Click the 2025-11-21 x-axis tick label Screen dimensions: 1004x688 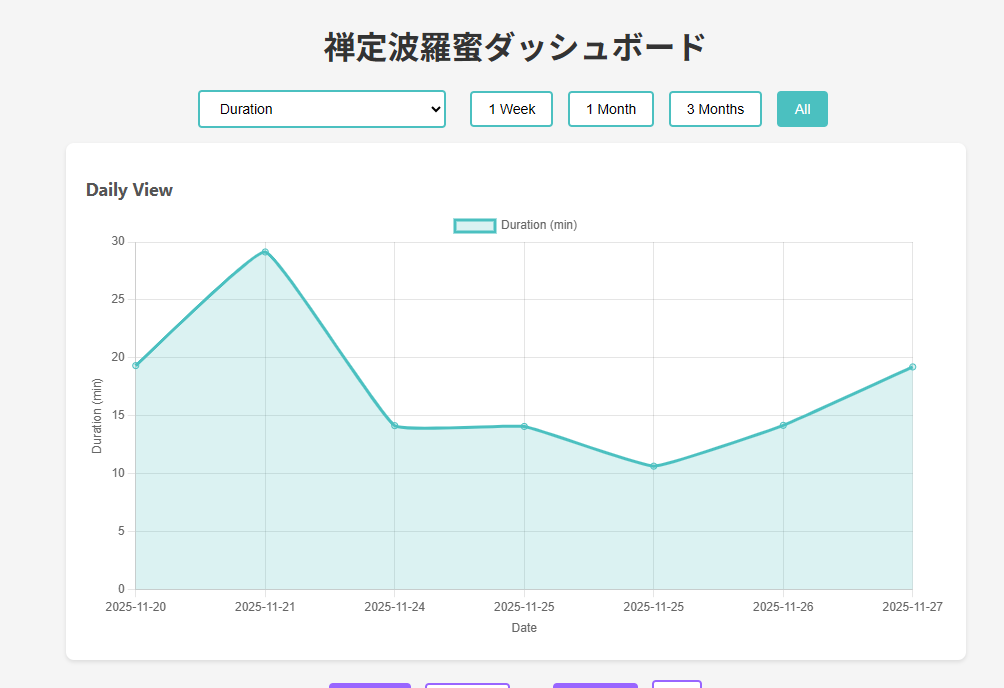click(265, 606)
